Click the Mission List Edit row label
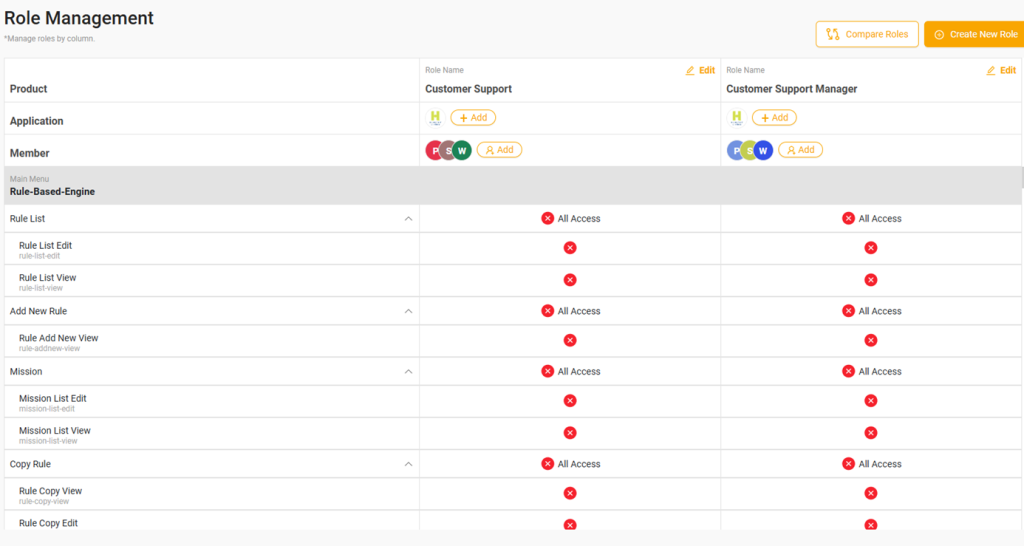Screen dimensions: 1024x546 [x=52, y=398]
